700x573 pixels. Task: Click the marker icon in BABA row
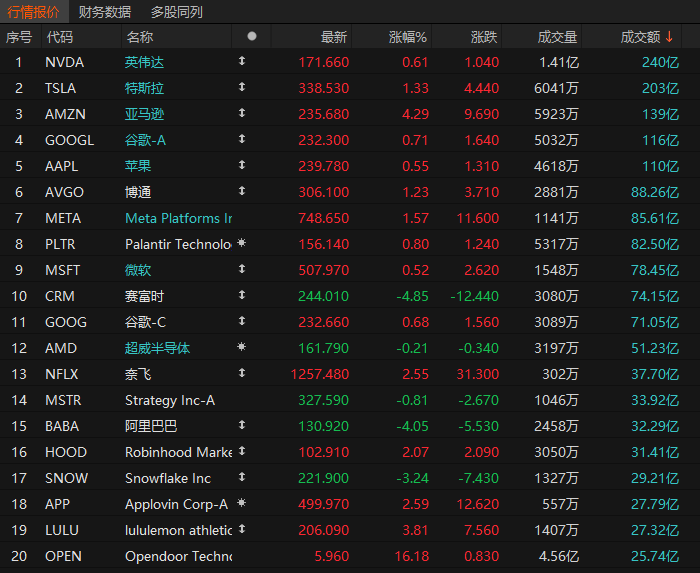point(242,425)
